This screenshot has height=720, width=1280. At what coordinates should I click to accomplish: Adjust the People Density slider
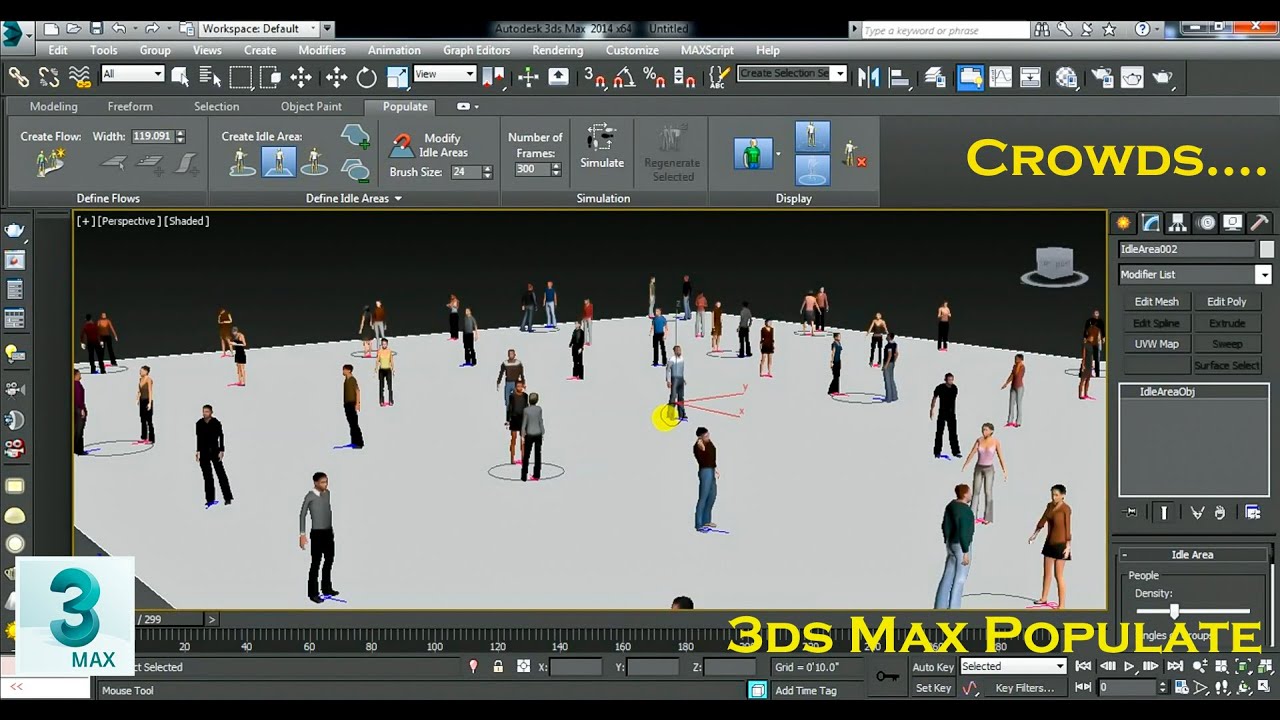click(x=1195, y=611)
